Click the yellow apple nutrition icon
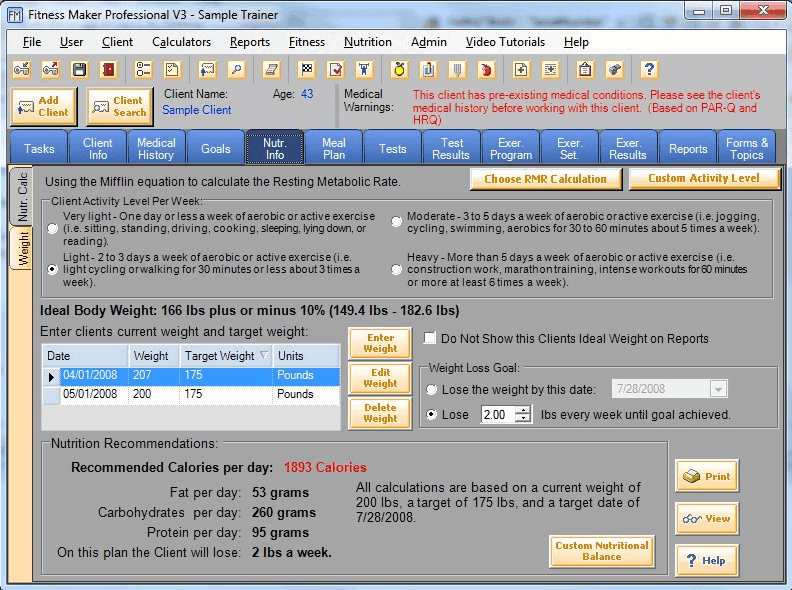This screenshot has width=792, height=590. (399, 69)
